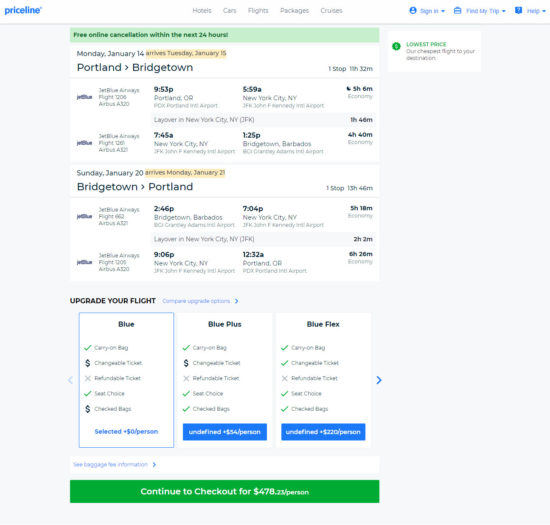Click JetBlue logo for Flight 662

pyautogui.click(x=84, y=216)
